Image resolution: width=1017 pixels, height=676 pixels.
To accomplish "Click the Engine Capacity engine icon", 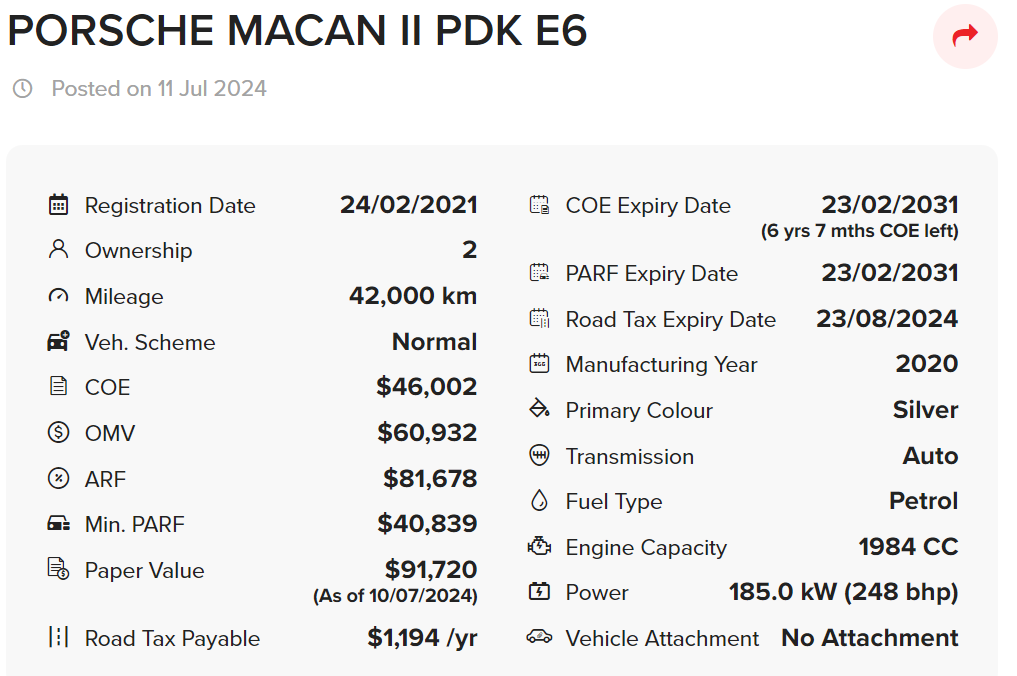I will 539,546.
